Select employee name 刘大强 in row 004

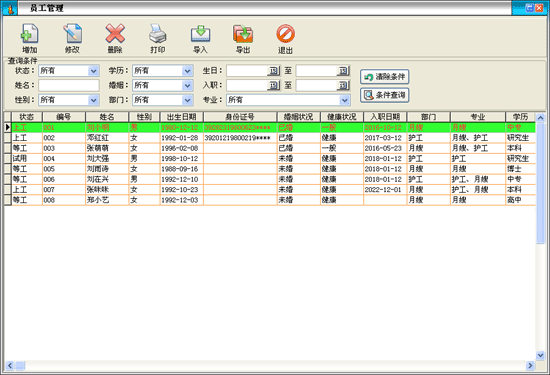coord(98,159)
